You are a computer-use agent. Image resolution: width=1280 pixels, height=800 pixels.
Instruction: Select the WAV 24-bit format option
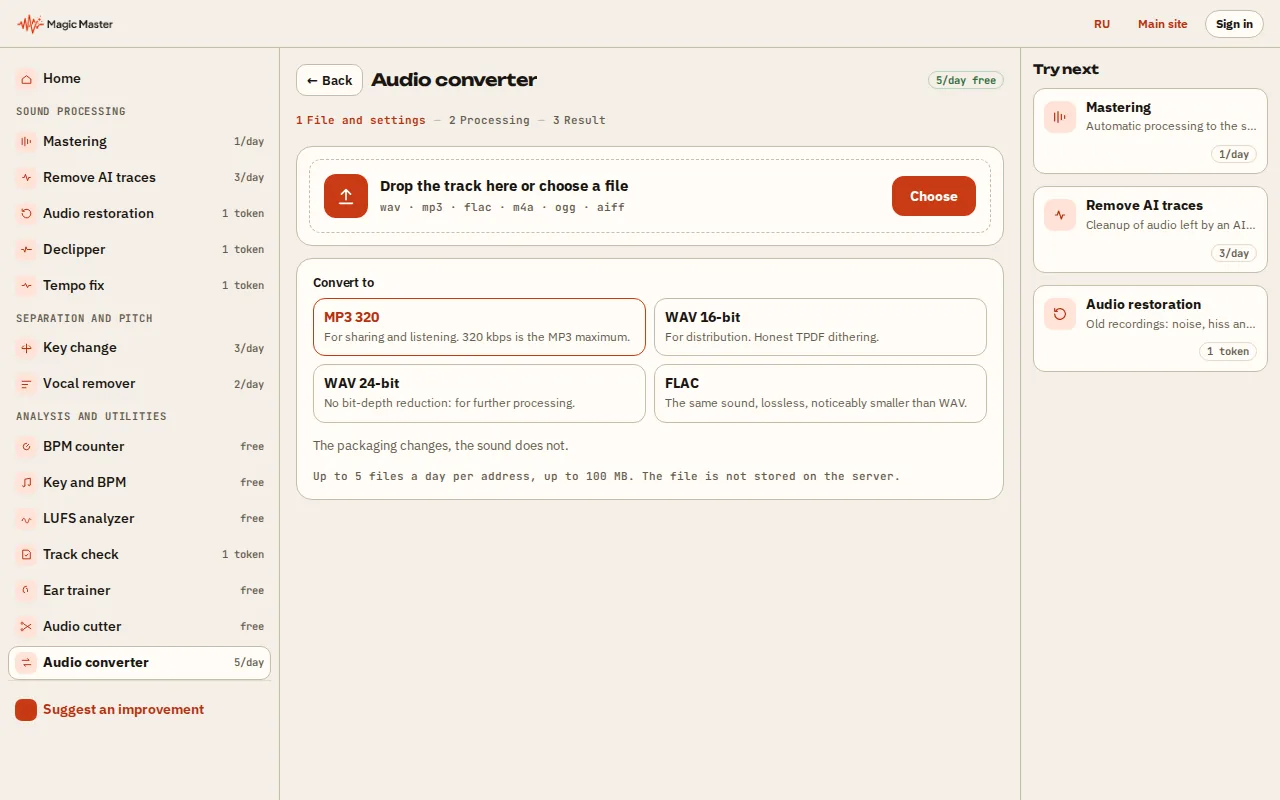(x=479, y=393)
